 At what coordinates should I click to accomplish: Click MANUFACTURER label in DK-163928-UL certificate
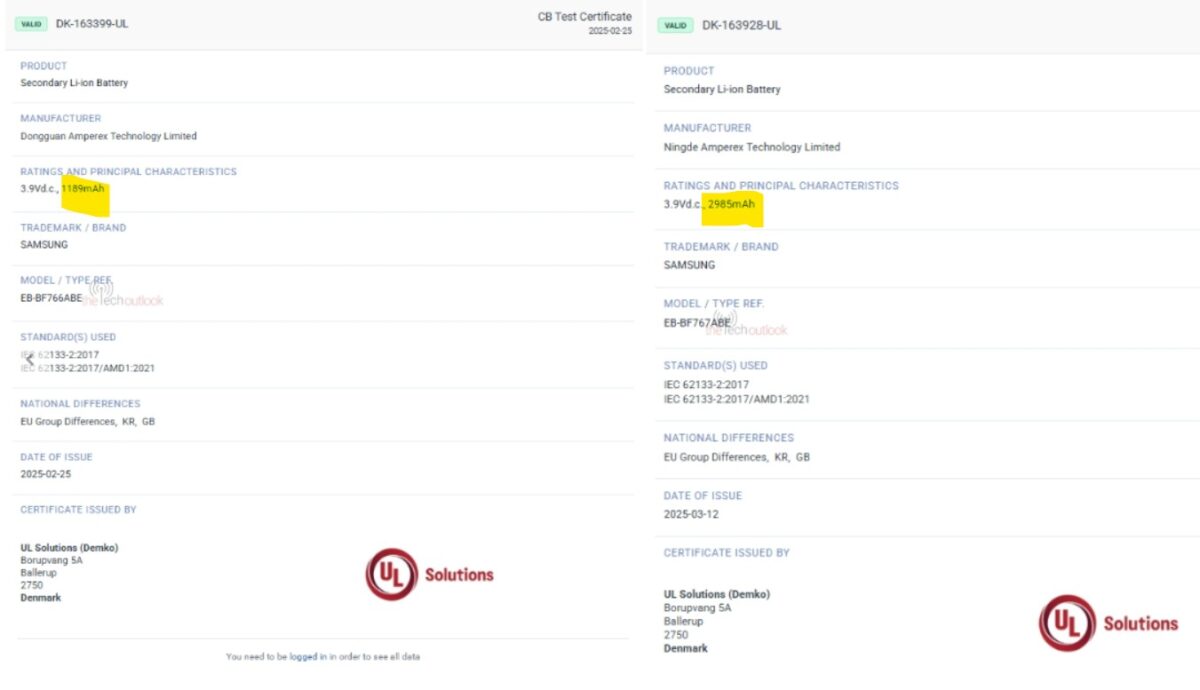707,128
